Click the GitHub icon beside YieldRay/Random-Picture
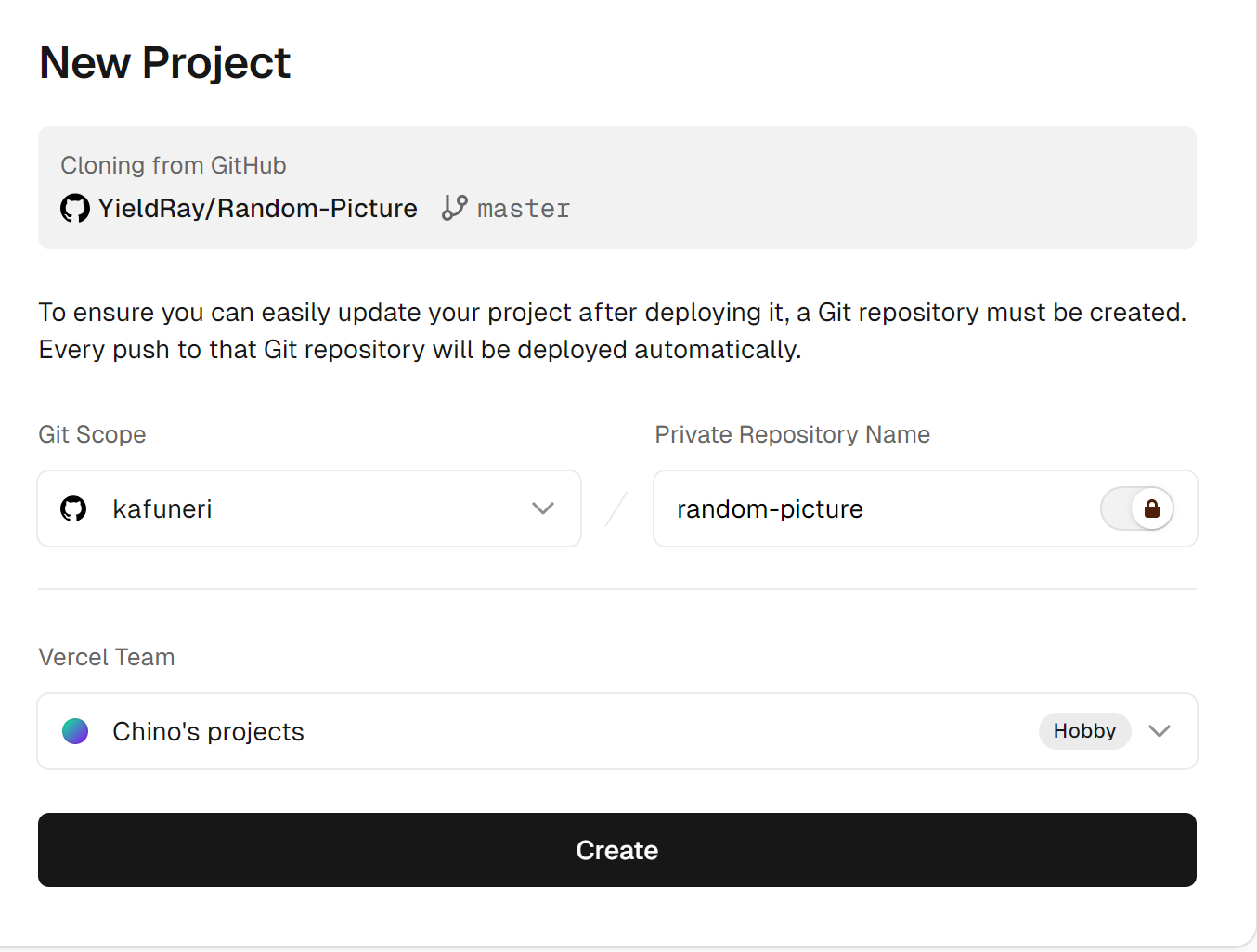 pos(75,209)
